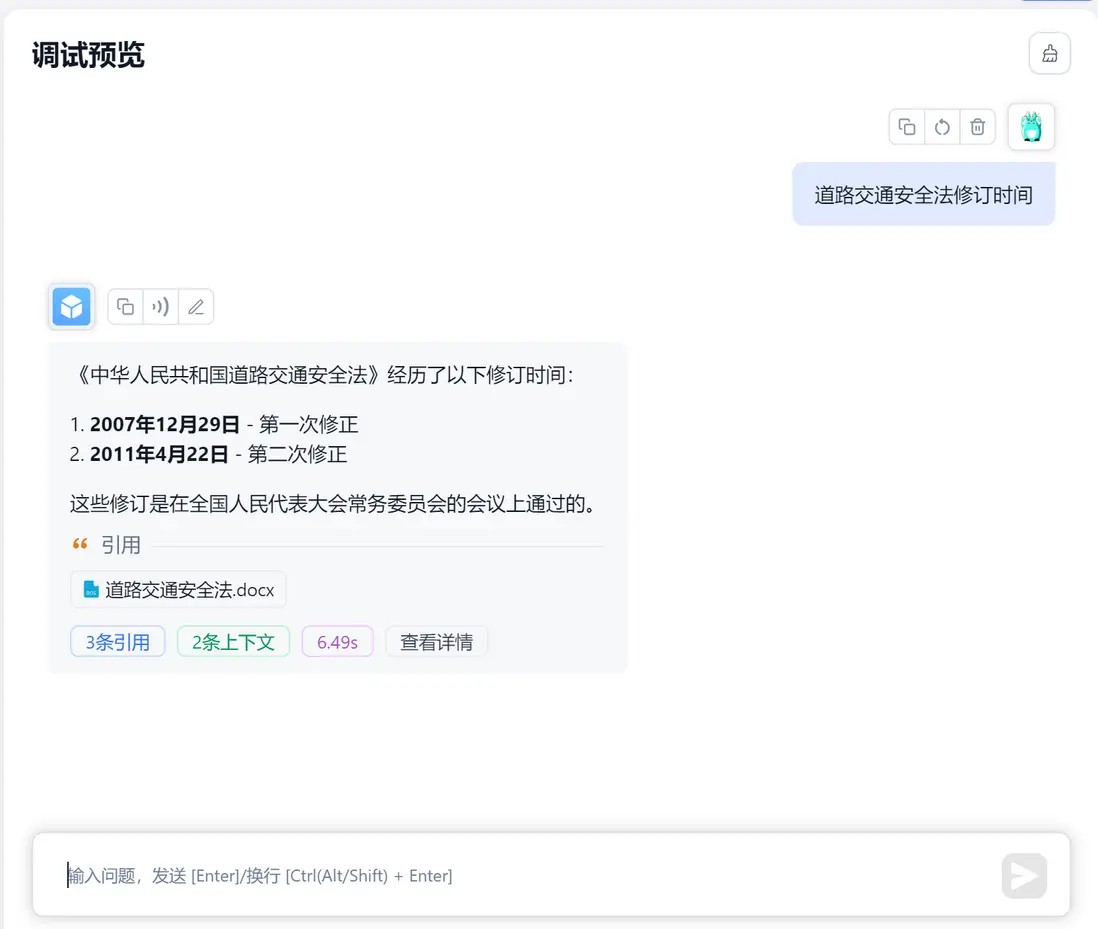Click the 6.49s response time tag
This screenshot has height=929, width=1098.
point(338,641)
